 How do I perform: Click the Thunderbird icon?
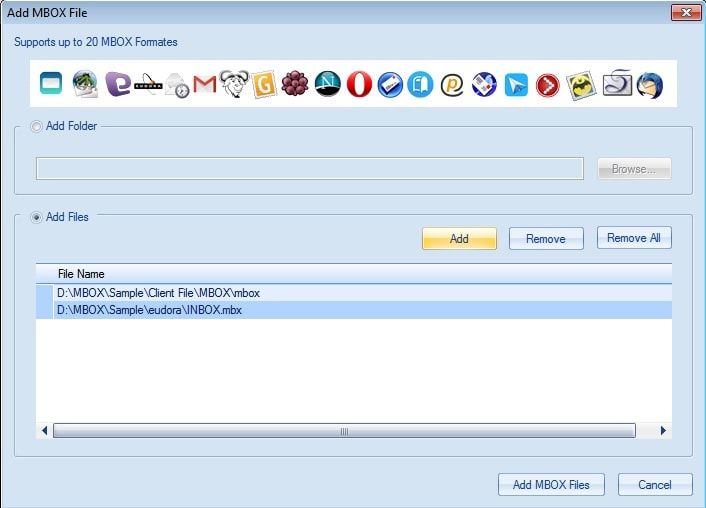650,85
